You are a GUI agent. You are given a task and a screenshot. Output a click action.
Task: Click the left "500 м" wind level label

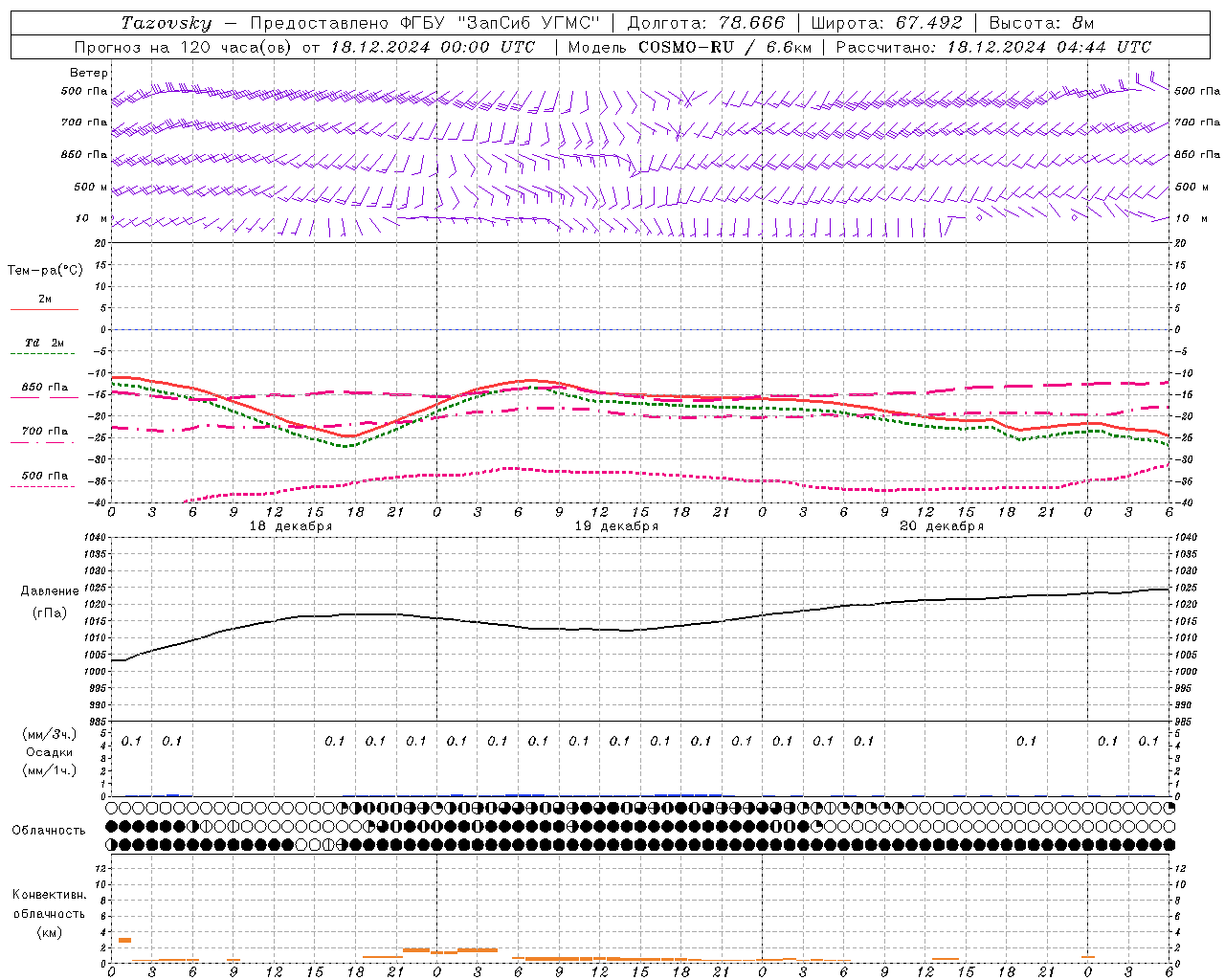91,187
